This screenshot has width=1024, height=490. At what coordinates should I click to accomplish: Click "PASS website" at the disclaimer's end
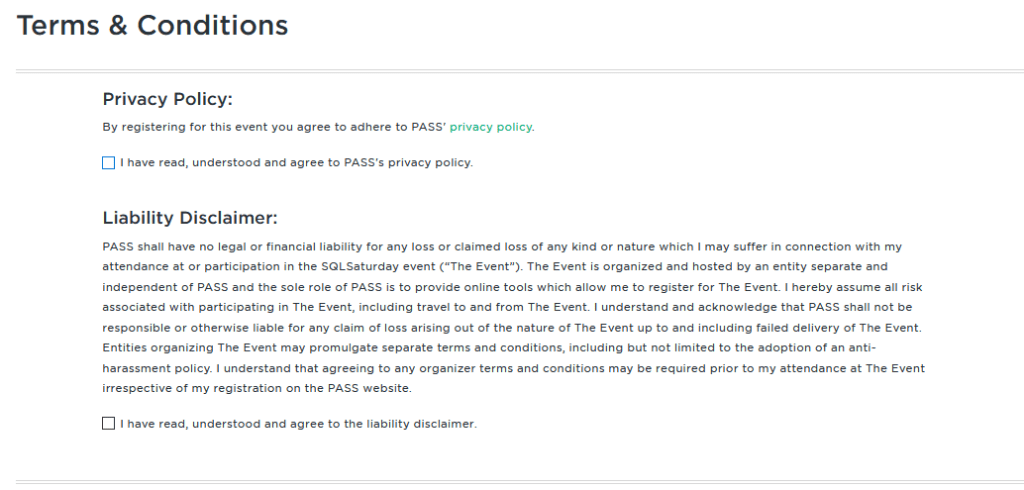(x=371, y=389)
